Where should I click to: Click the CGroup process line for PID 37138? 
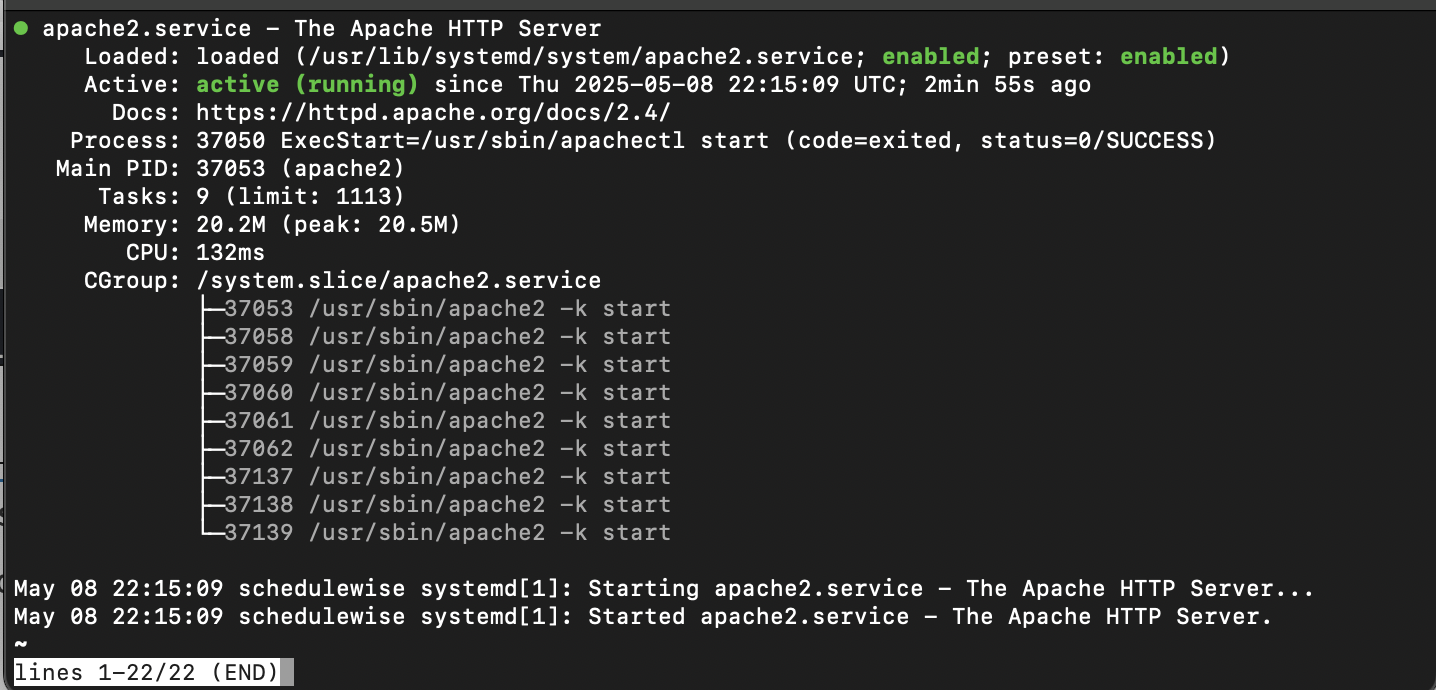pos(447,505)
